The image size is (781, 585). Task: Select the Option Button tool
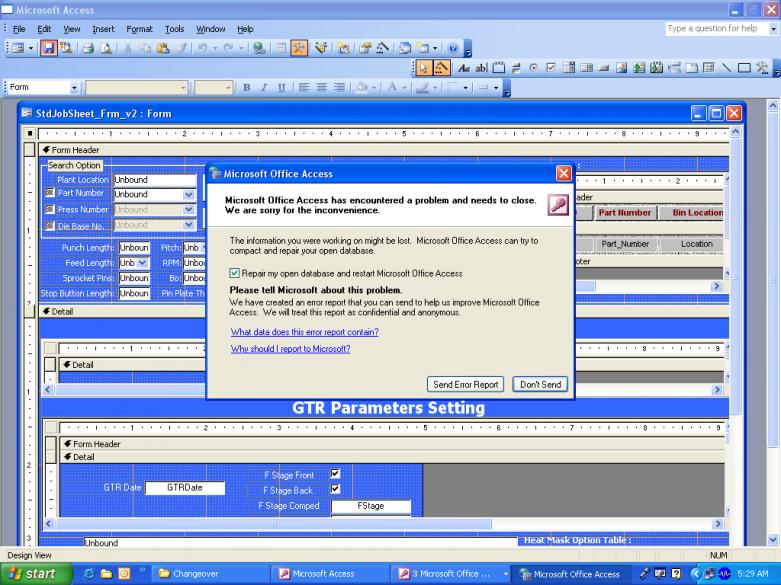(533, 68)
